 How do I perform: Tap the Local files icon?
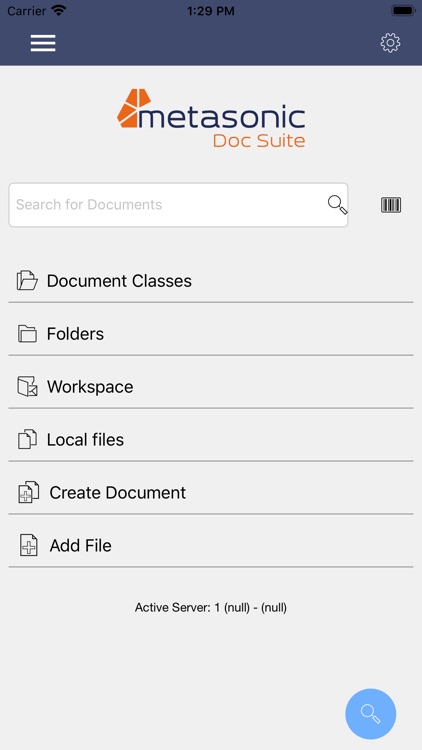(x=27, y=439)
